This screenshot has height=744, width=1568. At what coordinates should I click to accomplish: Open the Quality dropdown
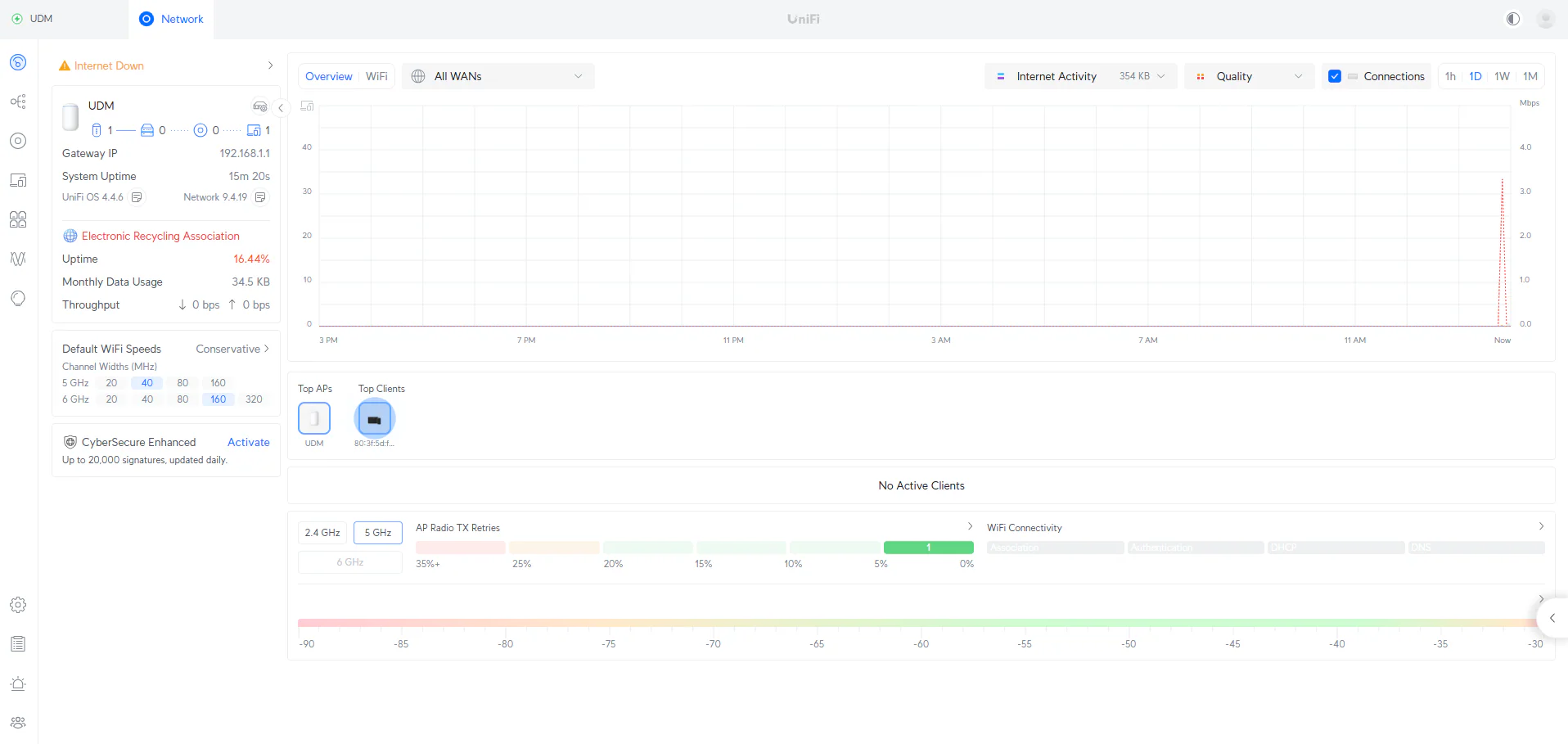pos(1250,76)
